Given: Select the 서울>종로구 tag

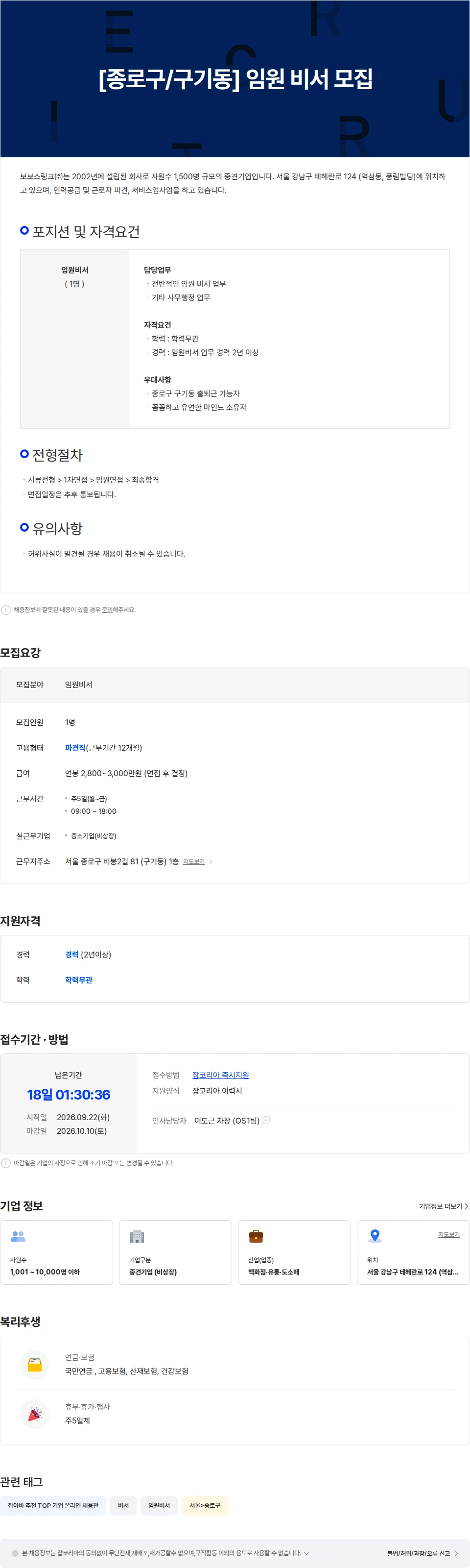Looking at the screenshot, I should 205,1505.
